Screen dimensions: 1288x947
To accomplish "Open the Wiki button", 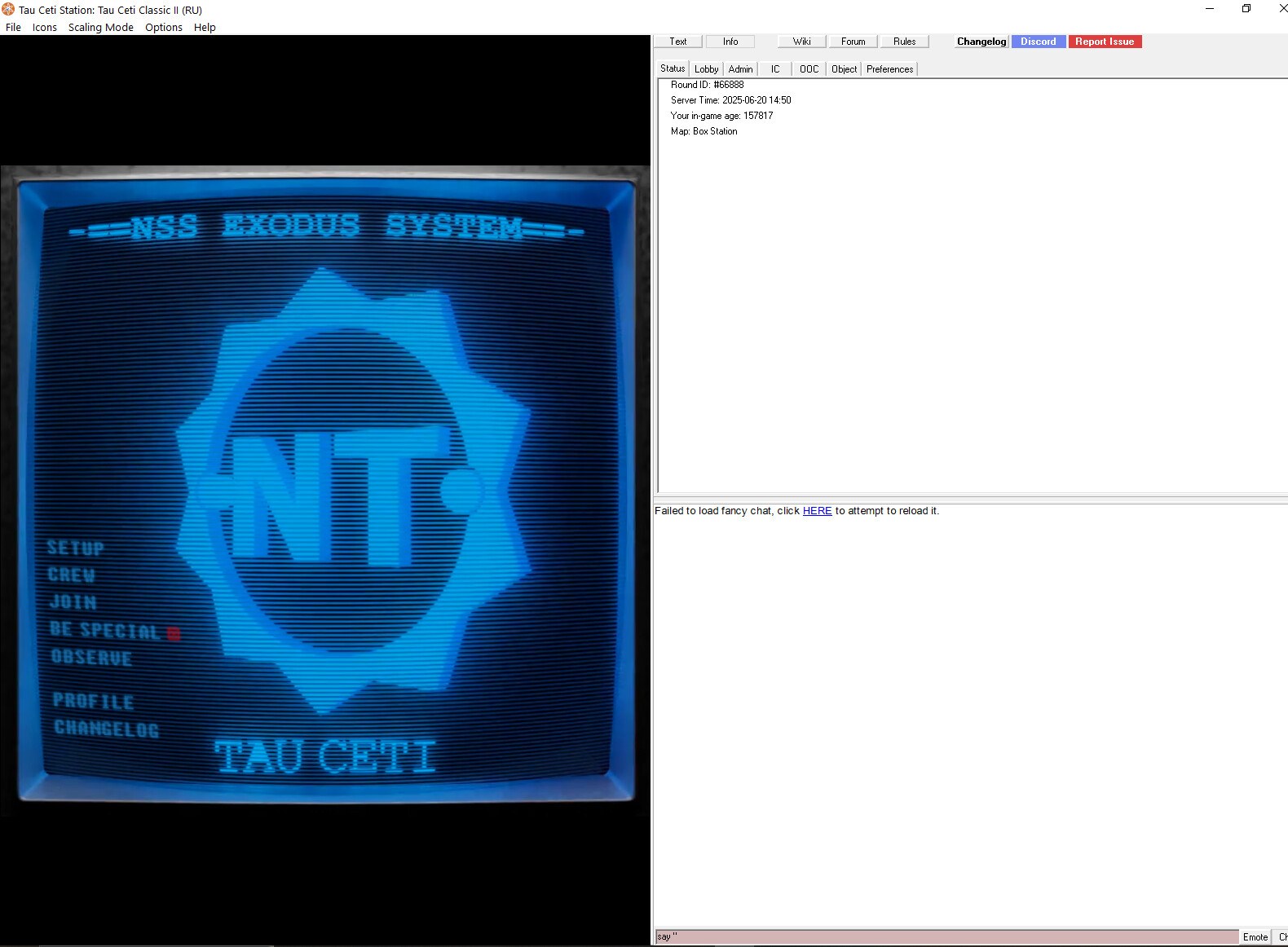I will [x=801, y=42].
